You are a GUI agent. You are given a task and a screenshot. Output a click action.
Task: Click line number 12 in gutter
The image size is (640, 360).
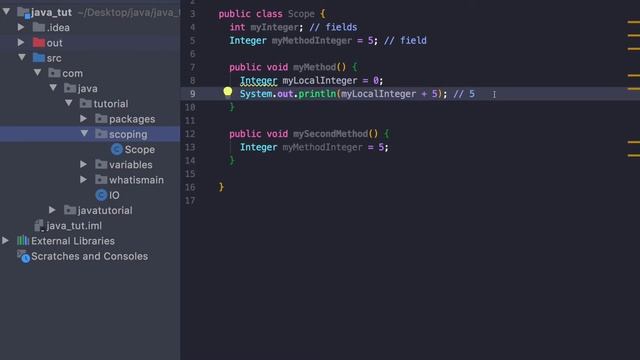190,134
